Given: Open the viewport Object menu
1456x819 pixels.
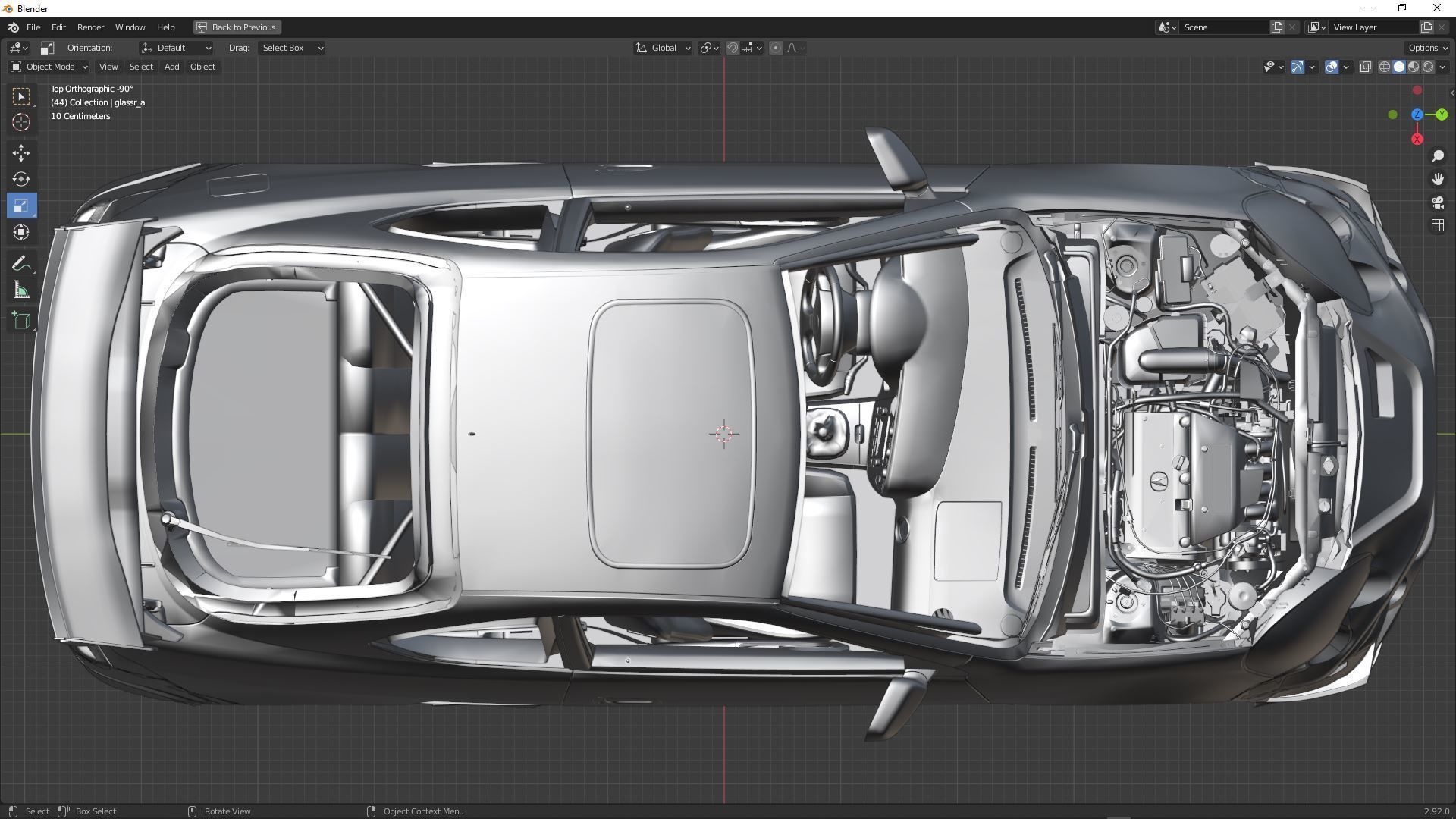Looking at the screenshot, I should (x=202, y=67).
